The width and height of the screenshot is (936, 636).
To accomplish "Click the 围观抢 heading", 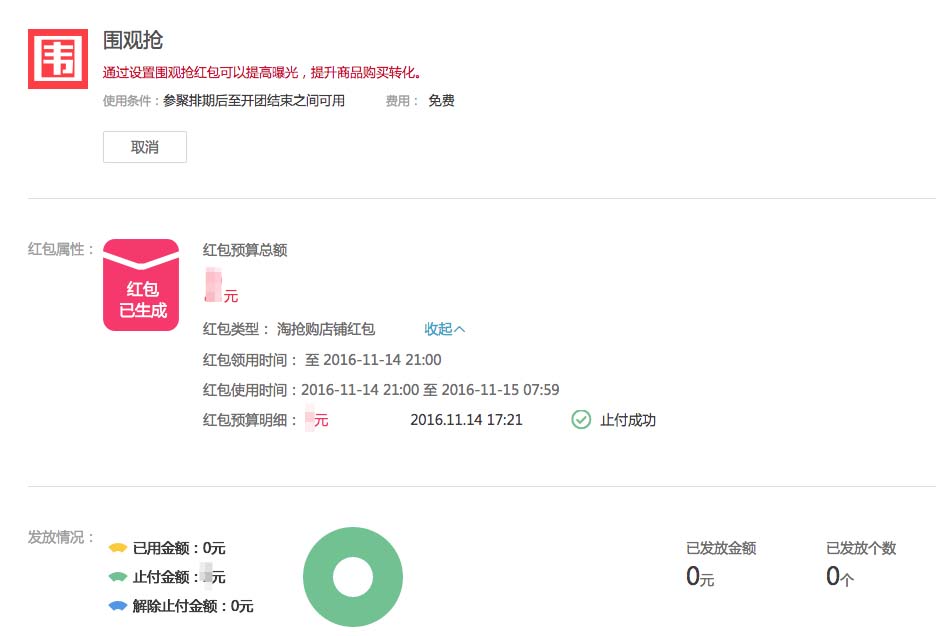I will click(x=133, y=40).
